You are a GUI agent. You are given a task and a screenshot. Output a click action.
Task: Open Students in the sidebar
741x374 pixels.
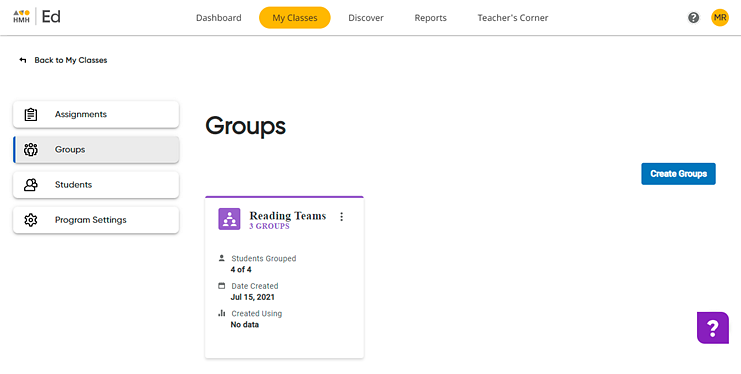(96, 185)
